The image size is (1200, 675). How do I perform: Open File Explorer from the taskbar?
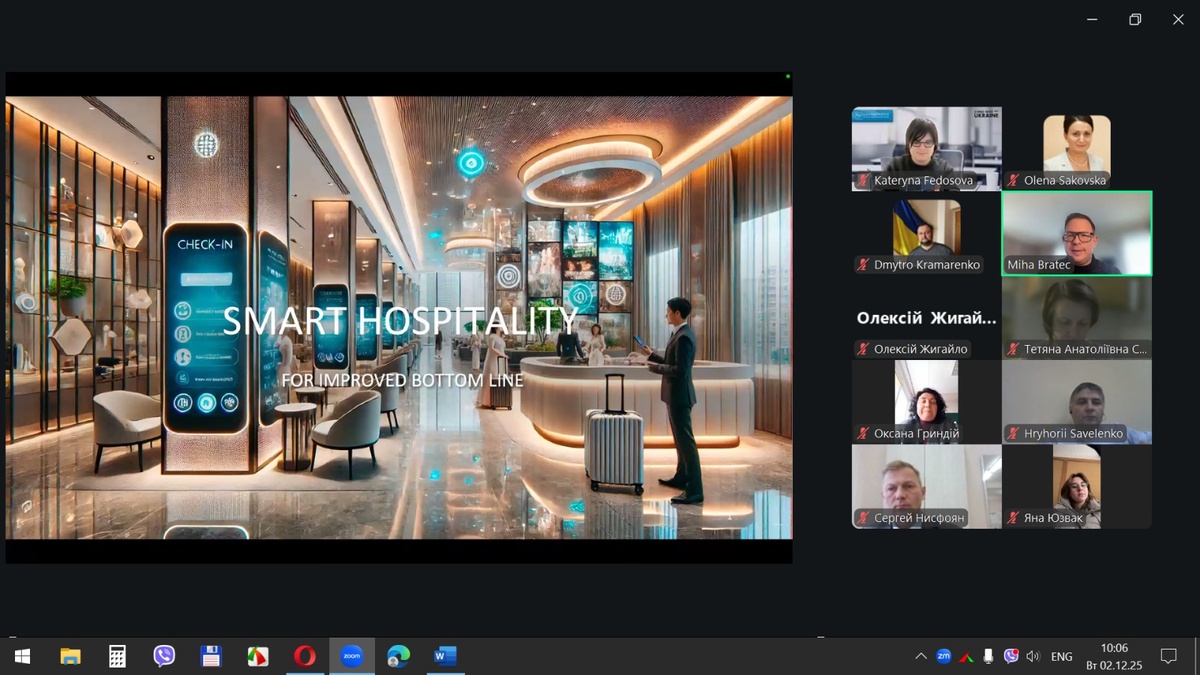[70, 656]
